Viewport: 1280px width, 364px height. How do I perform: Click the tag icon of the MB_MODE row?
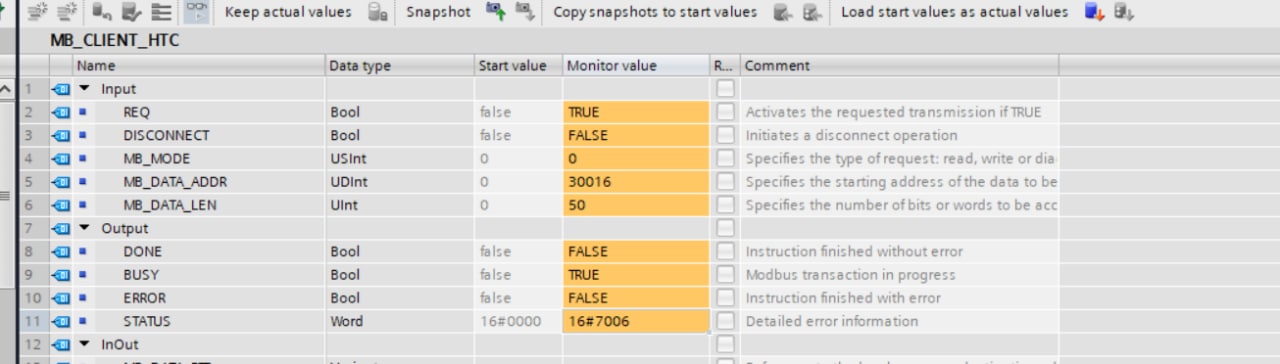(x=60, y=158)
